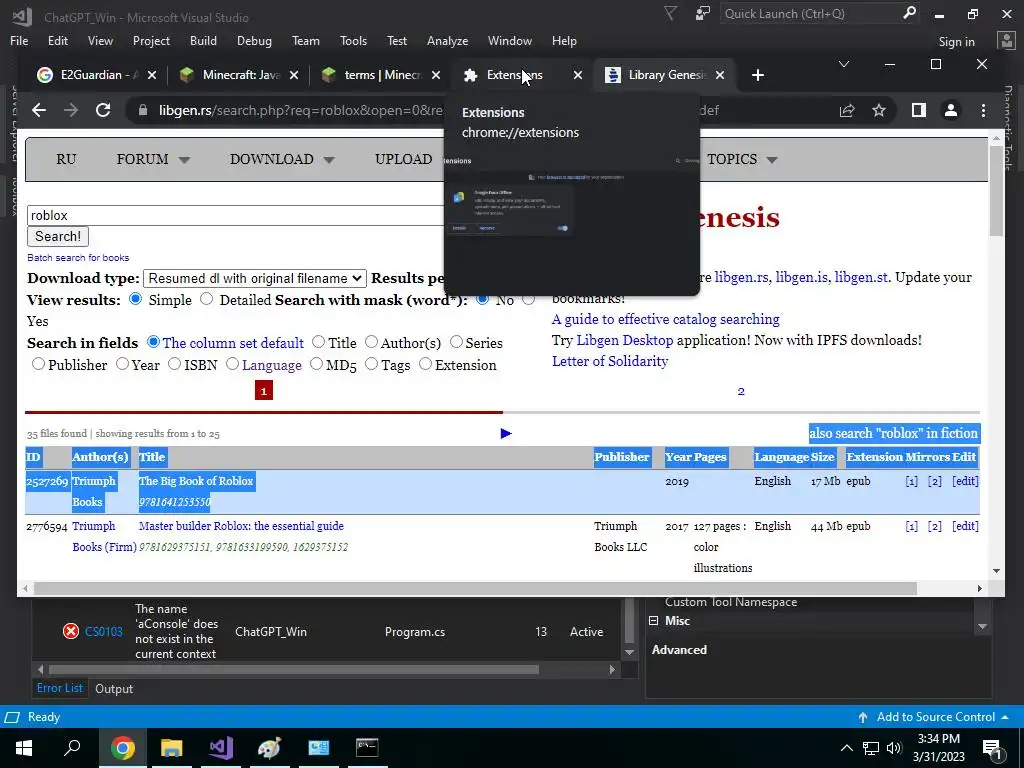The width and height of the screenshot is (1024, 768).
Task: Expand Add to Source Control arrow
Action: click(x=1004, y=717)
